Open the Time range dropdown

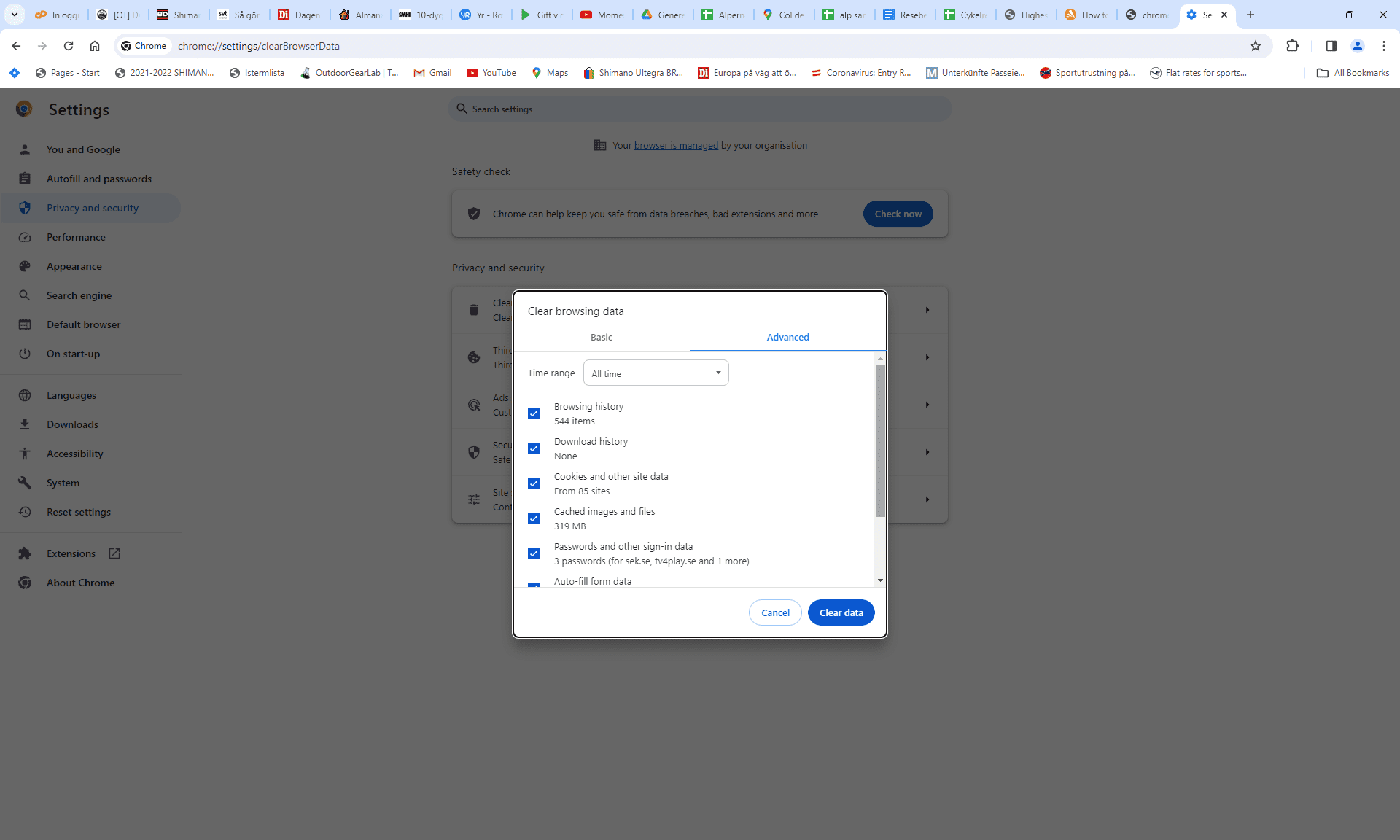[656, 373]
